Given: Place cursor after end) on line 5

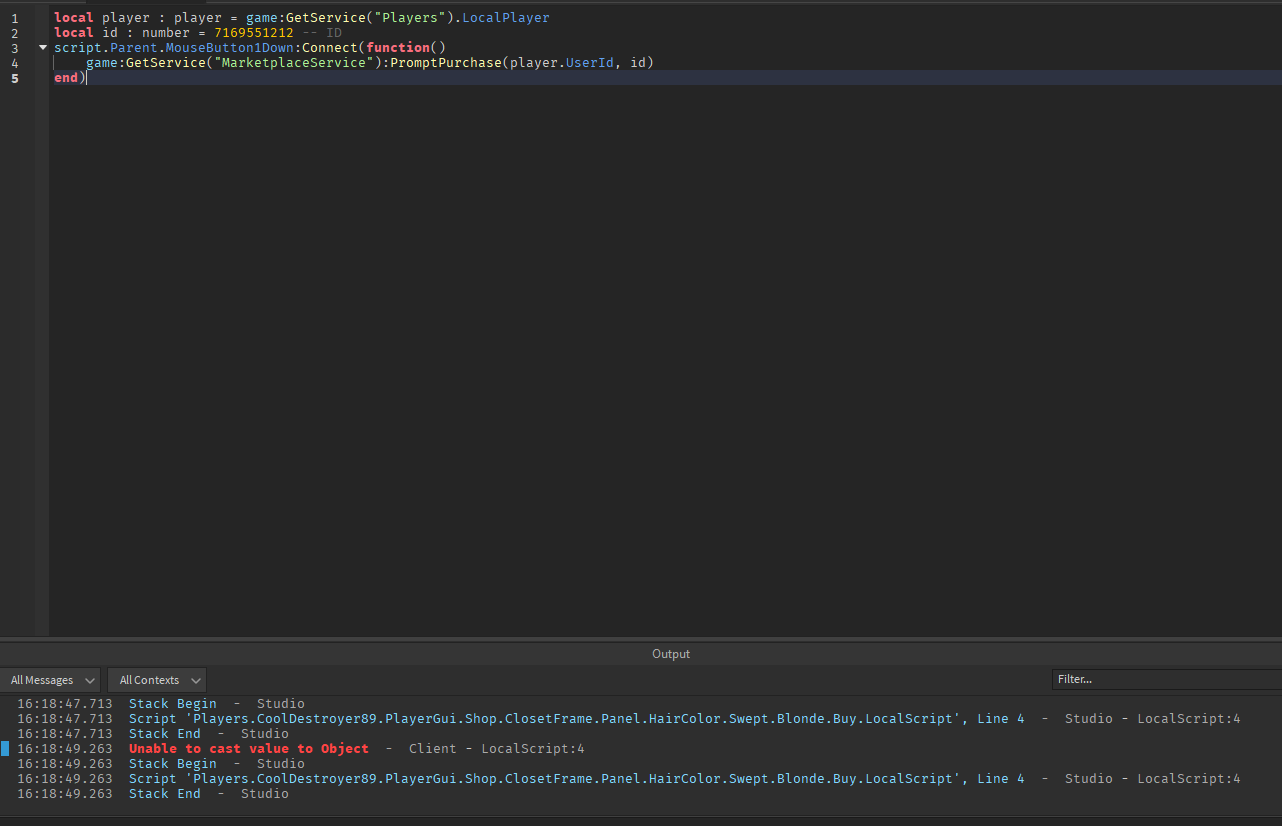Looking at the screenshot, I should pyautogui.click(x=87, y=77).
